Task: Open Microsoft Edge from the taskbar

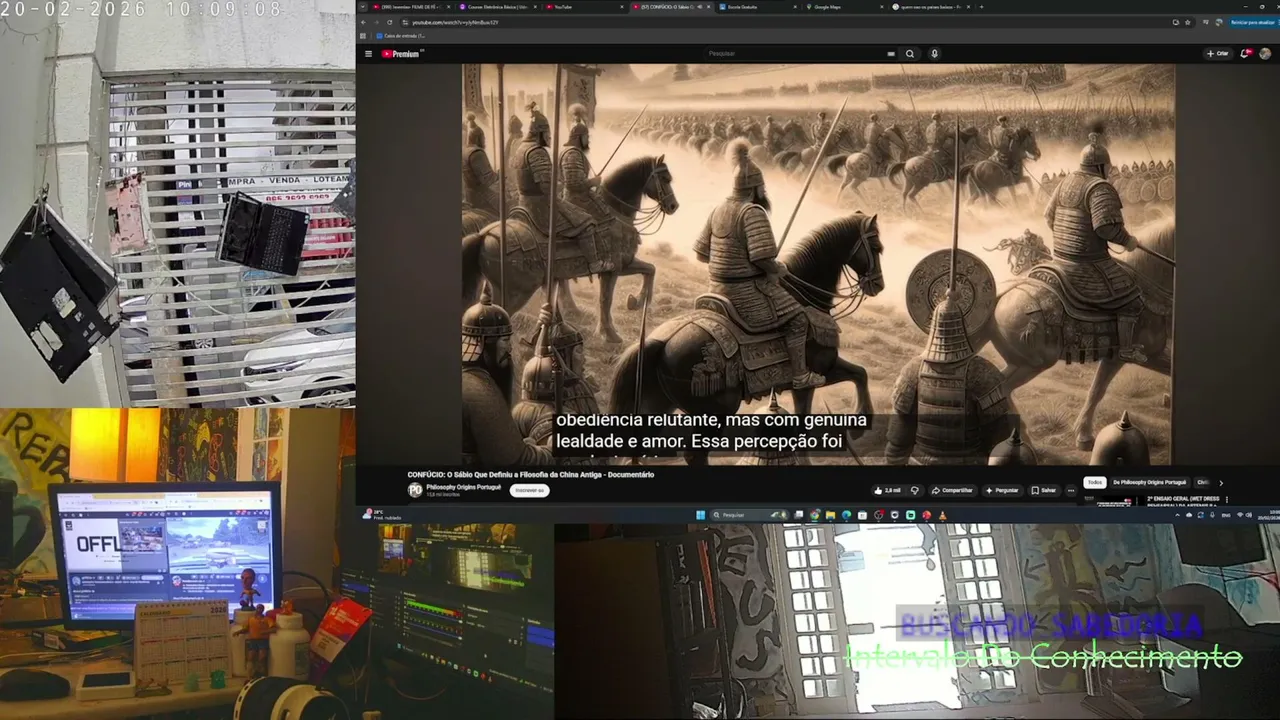Action: pos(847,515)
